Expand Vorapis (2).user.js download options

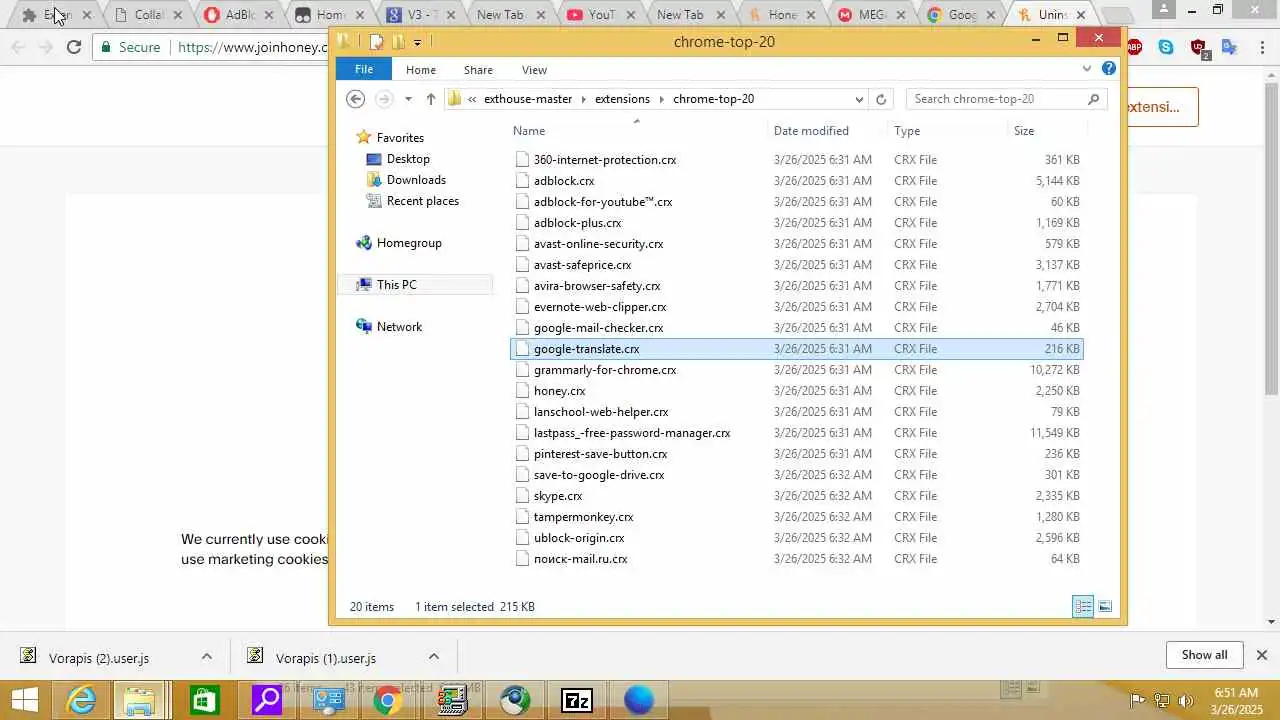(x=206, y=657)
